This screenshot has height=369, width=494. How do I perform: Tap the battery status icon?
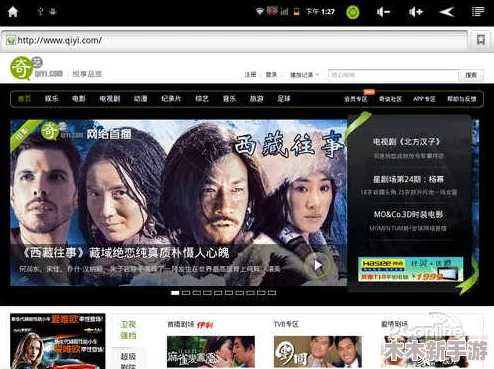click(296, 12)
